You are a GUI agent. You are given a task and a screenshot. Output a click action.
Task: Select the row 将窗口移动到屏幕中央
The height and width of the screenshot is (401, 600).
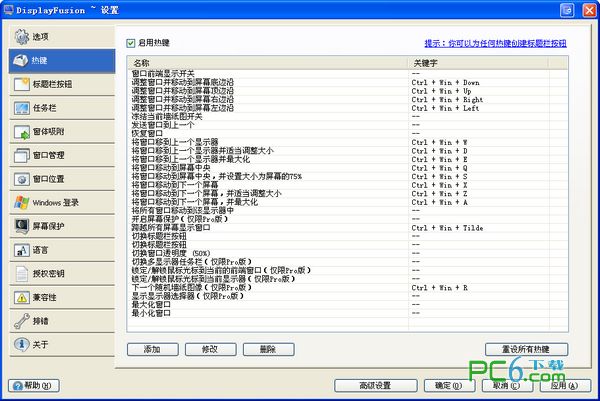[x=347, y=168]
